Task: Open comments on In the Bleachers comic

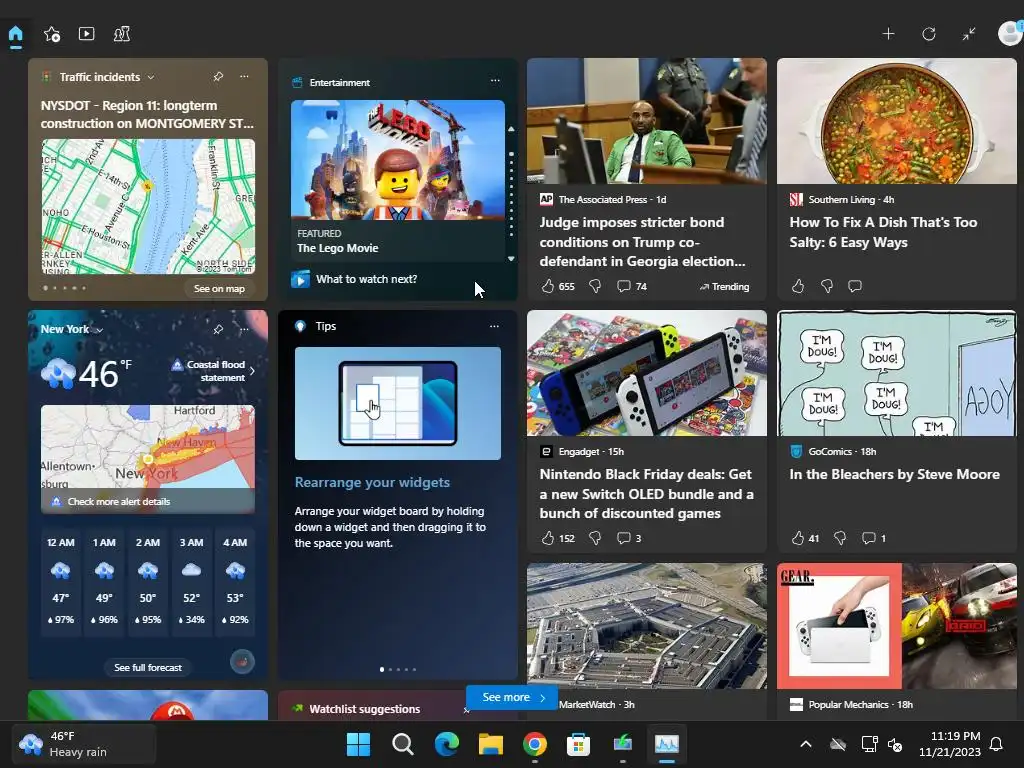Action: pyautogui.click(x=874, y=538)
